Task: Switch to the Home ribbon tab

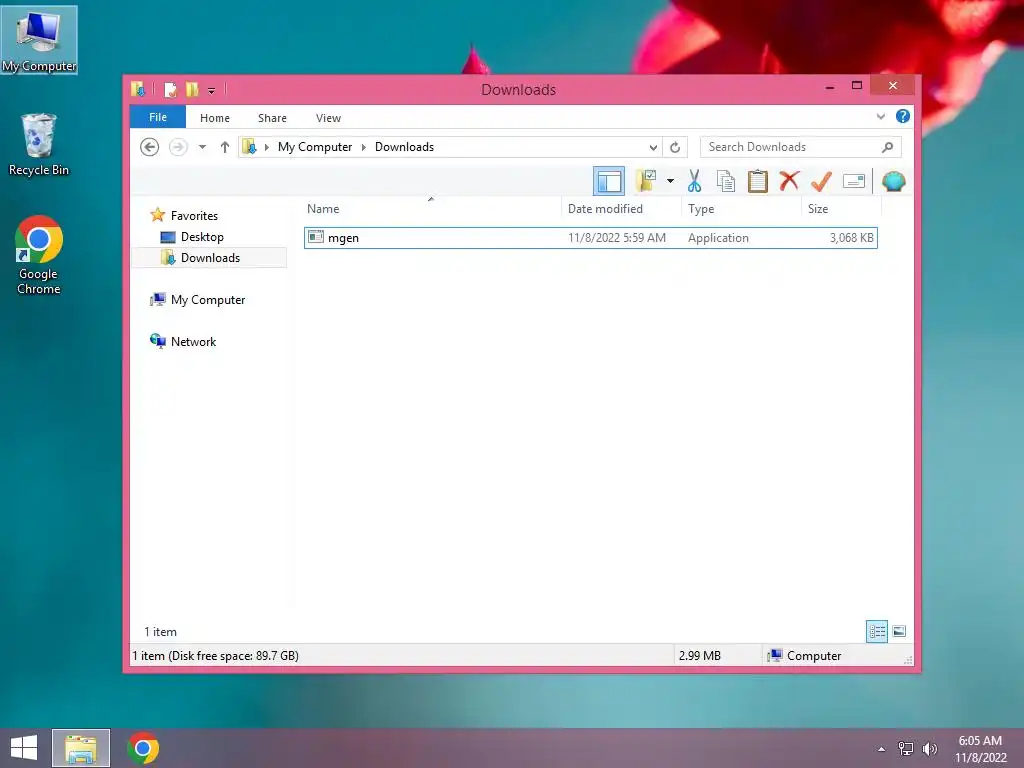Action: (x=215, y=118)
